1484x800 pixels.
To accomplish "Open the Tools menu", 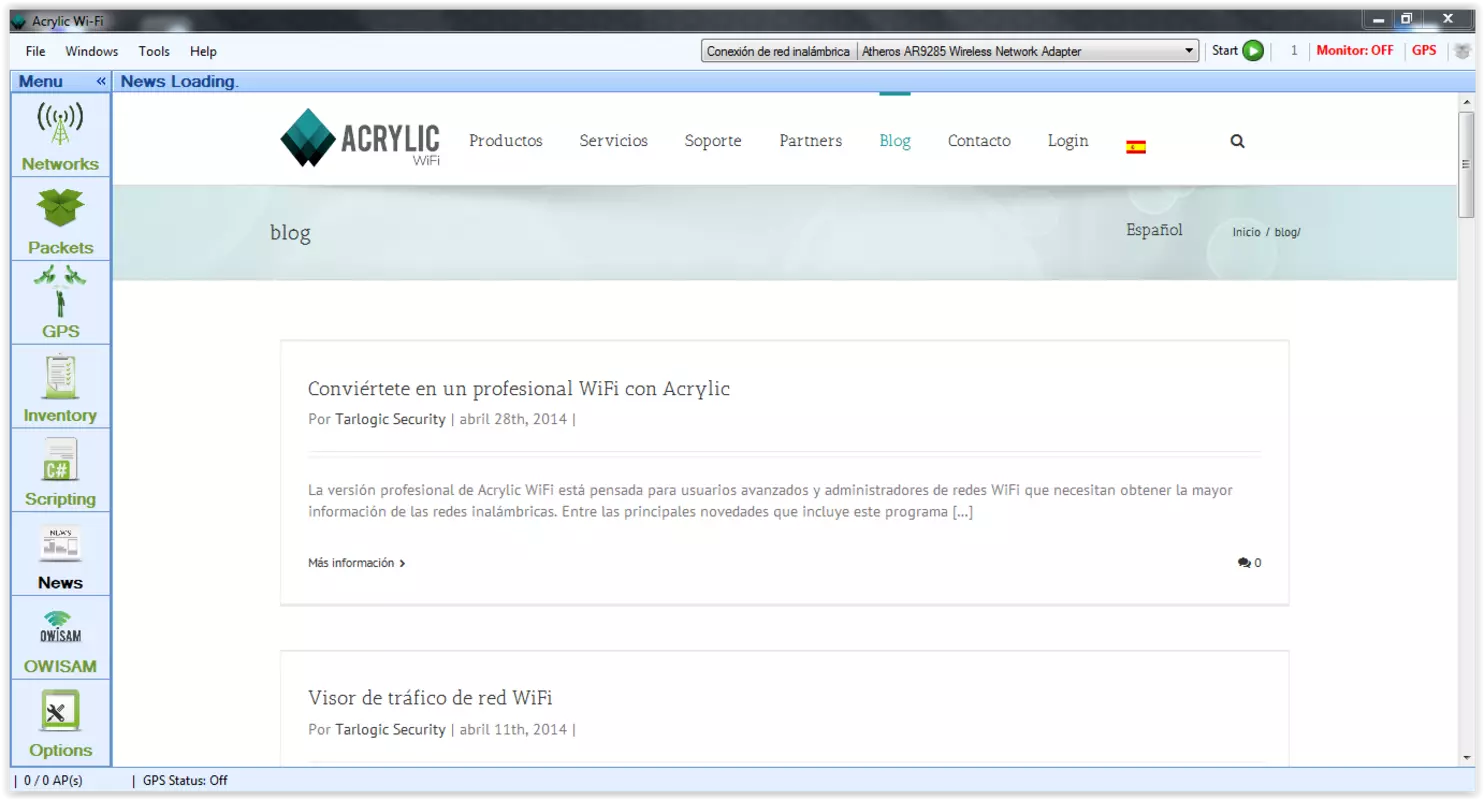I will point(154,51).
